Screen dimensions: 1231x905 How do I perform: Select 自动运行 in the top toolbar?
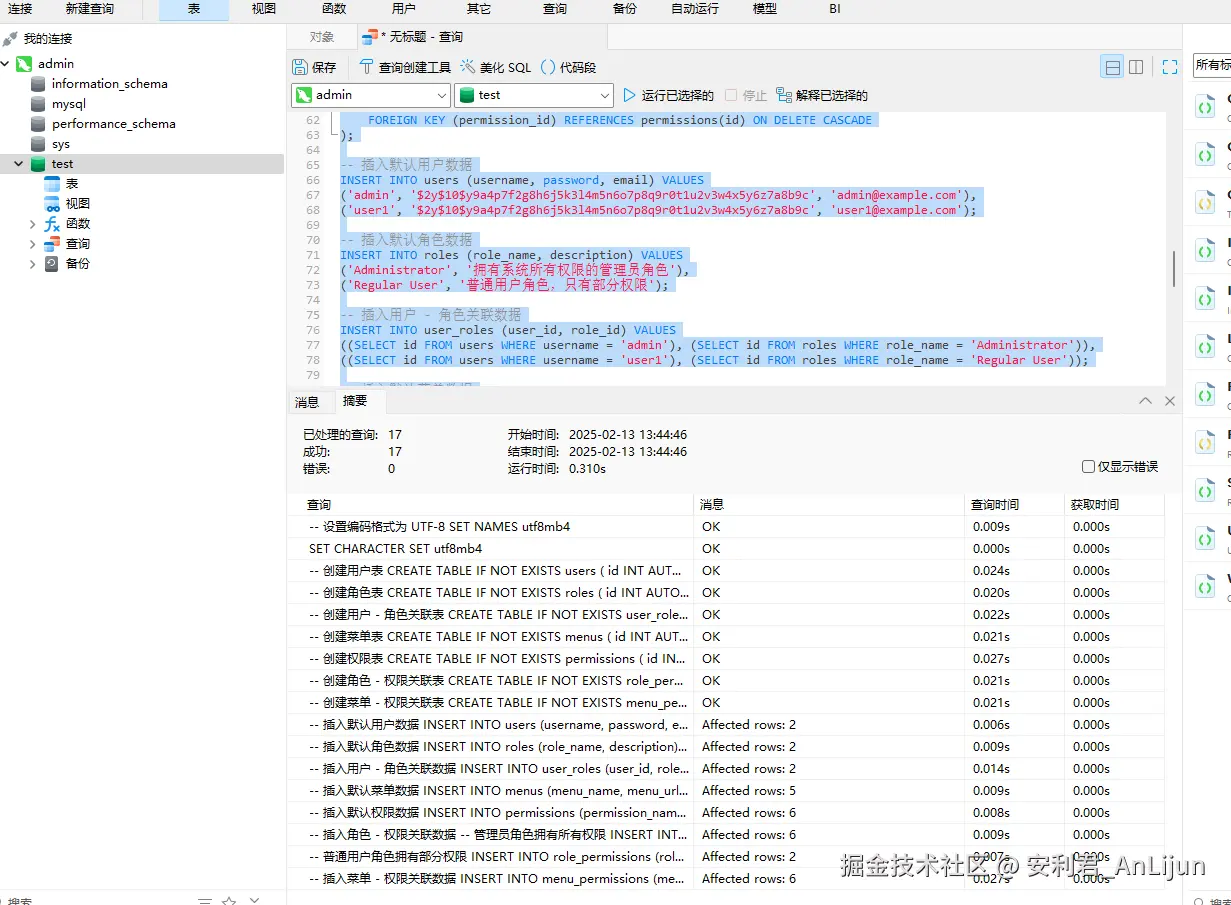click(695, 9)
